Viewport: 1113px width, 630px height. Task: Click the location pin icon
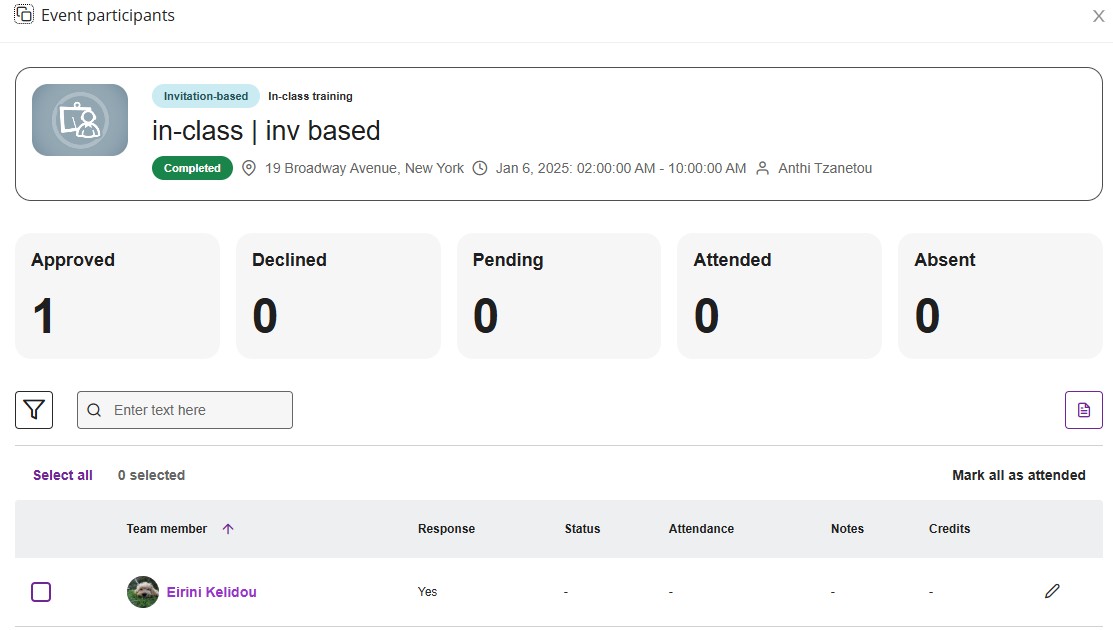point(248,168)
